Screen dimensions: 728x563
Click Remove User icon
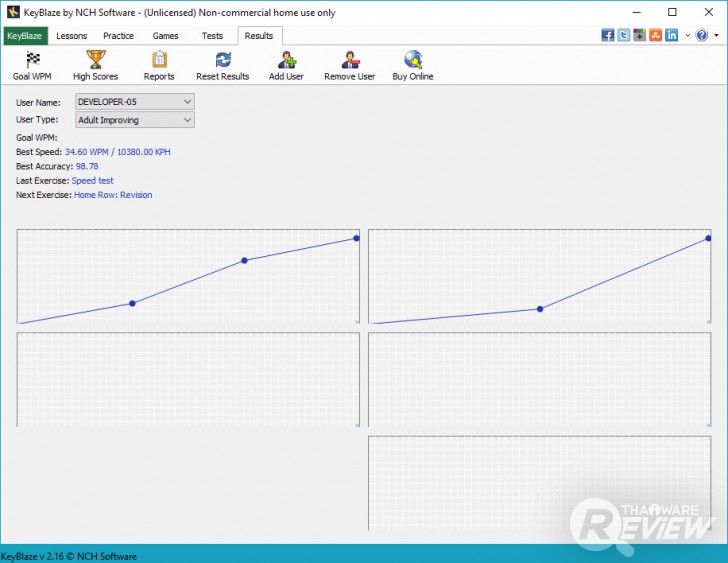click(x=350, y=65)
